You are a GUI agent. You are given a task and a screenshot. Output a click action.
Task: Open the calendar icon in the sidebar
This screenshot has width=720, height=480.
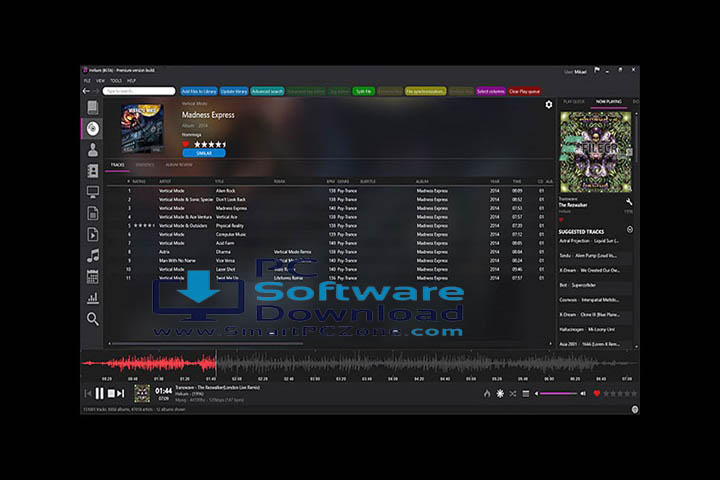[93, 277]
